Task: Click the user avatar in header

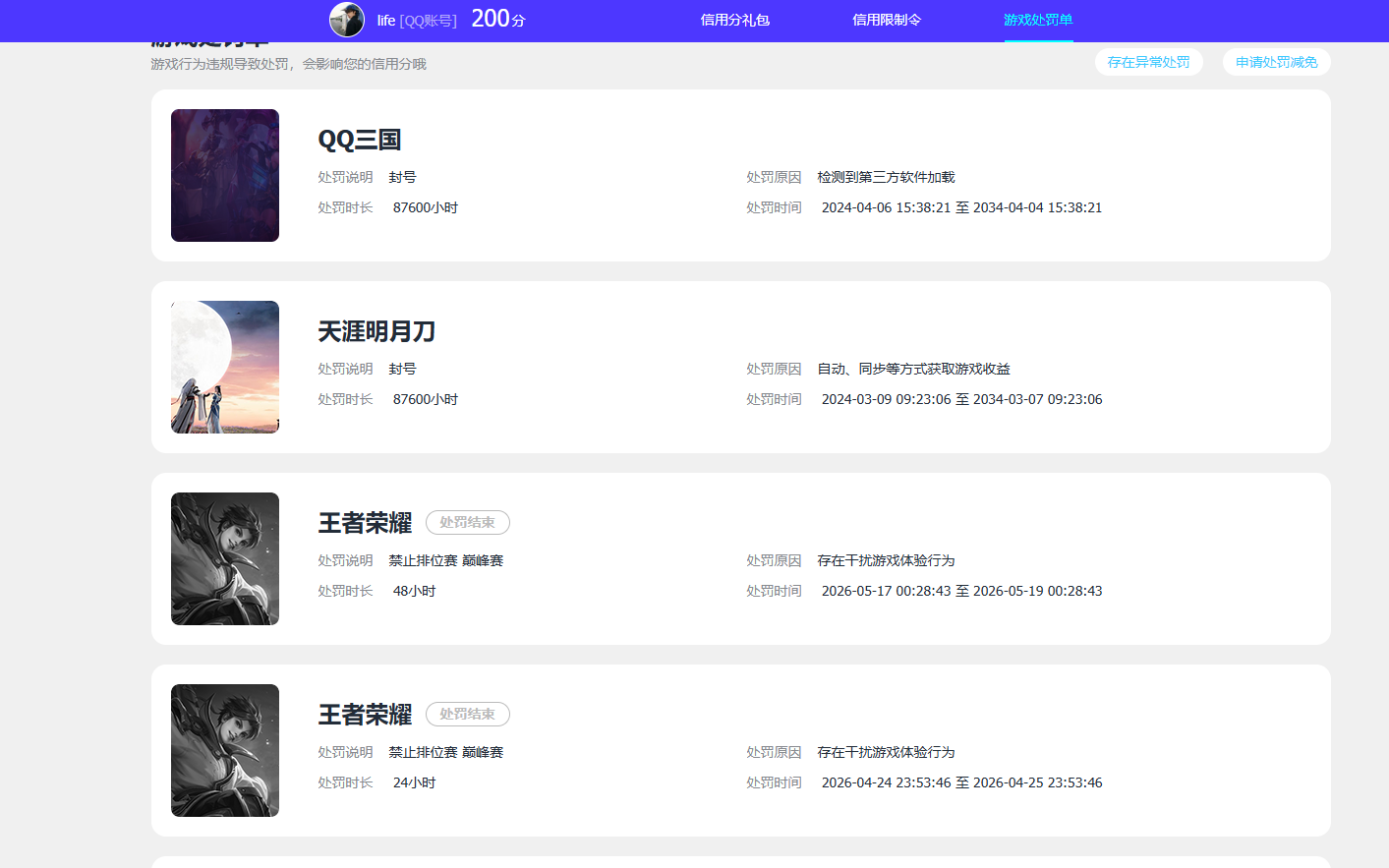Action: 347,20
